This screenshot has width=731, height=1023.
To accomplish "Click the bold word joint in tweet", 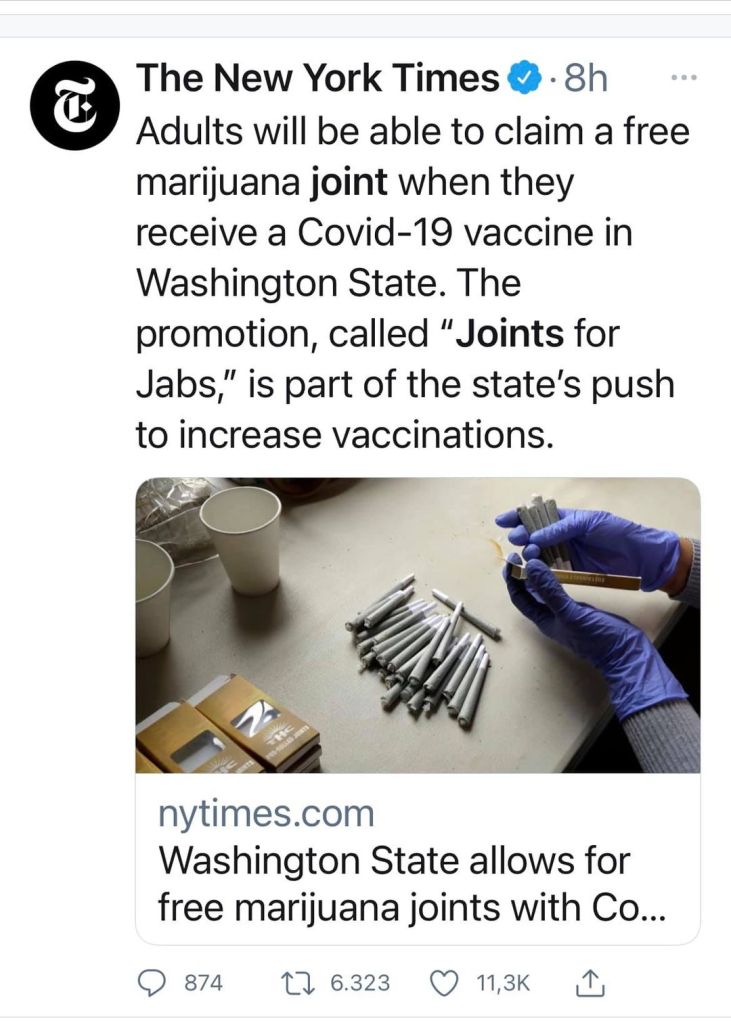I will tap(349, 183).
